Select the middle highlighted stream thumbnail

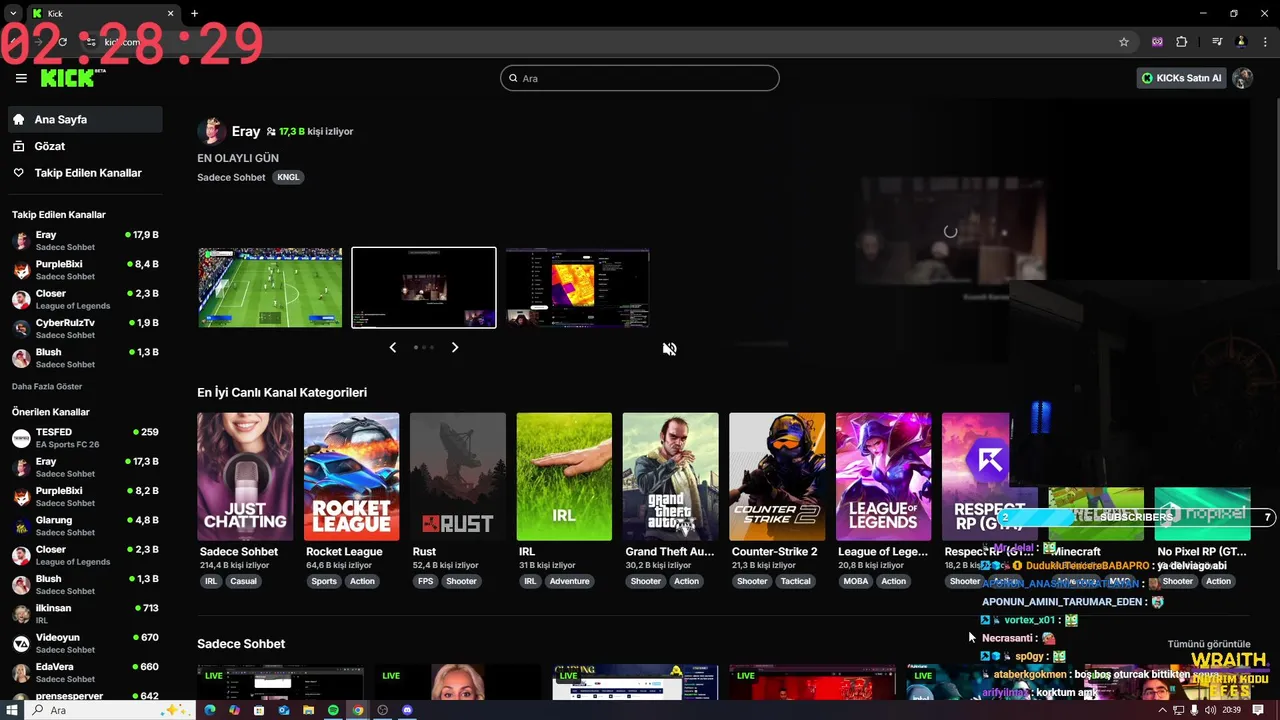[424, 287]
